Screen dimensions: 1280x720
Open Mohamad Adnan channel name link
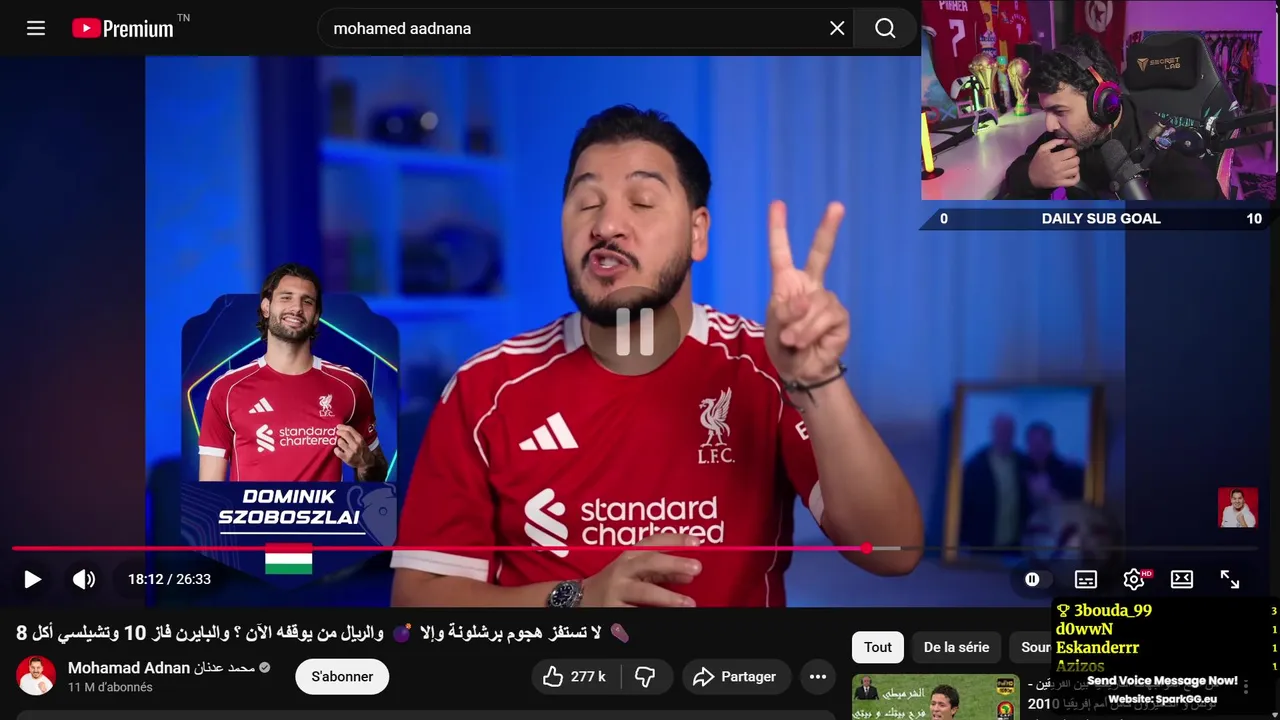point(162,667)
